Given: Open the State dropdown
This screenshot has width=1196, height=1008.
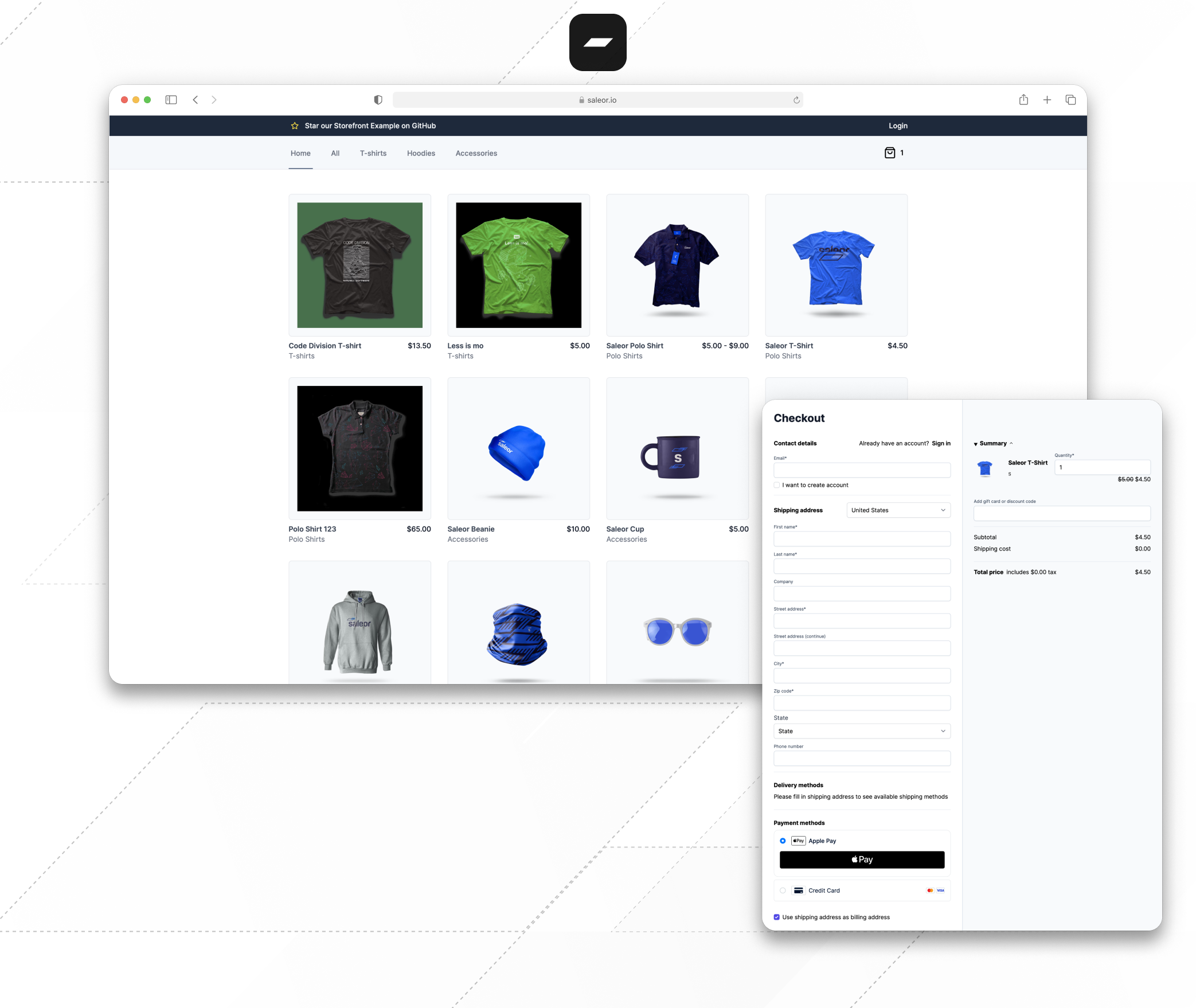Looking at the screenshot, I should point(862,731).
